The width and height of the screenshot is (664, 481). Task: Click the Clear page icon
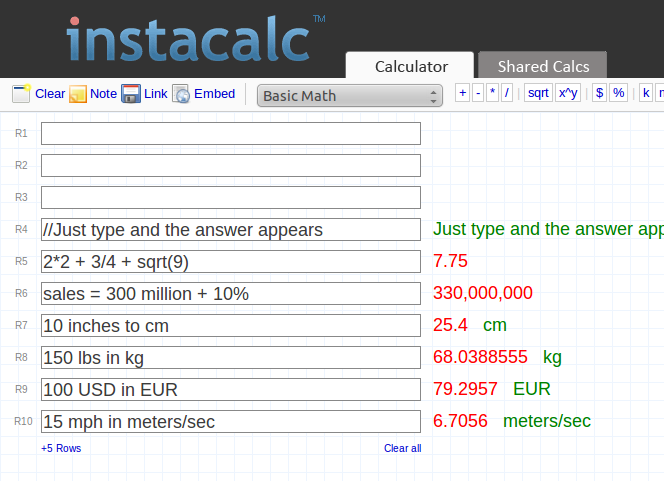pos(21,94)
